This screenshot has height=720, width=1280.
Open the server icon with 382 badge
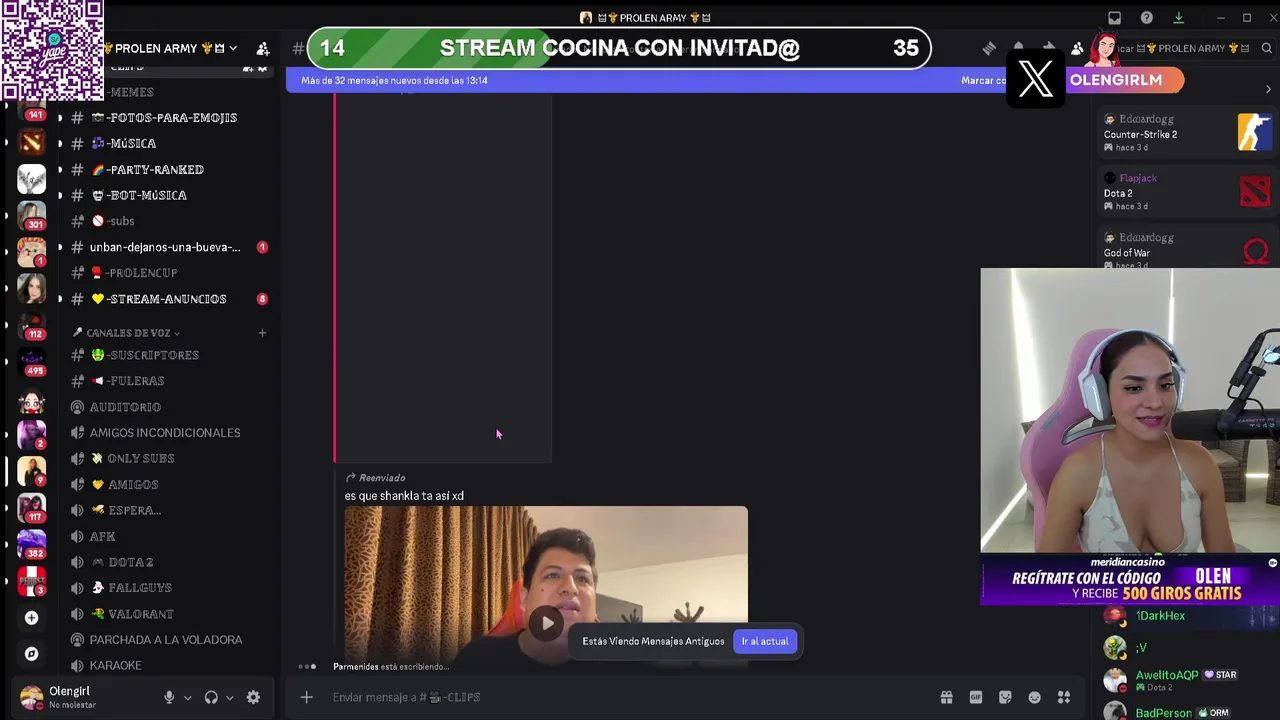click(x=32, y=543)
